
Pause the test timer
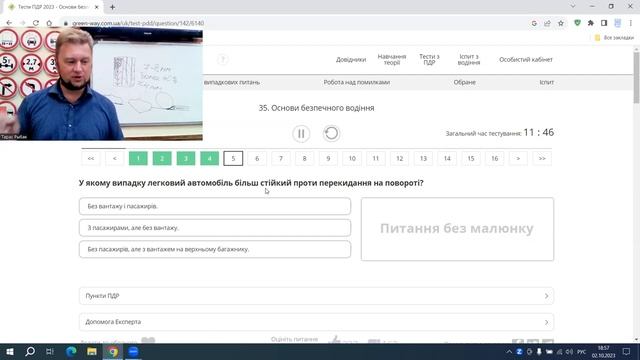pyautogui.click(x=301, y=133)
